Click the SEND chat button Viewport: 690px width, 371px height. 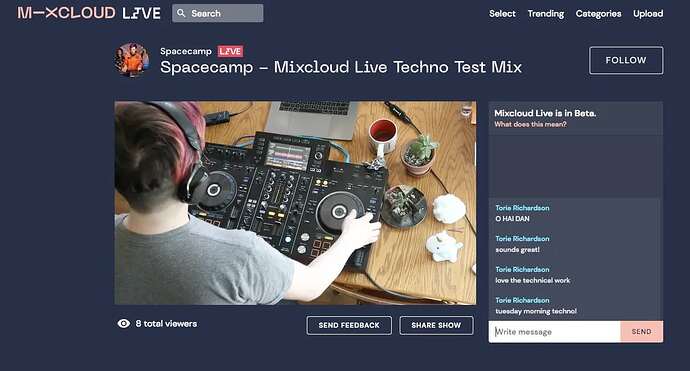click(x=642, y=332)
